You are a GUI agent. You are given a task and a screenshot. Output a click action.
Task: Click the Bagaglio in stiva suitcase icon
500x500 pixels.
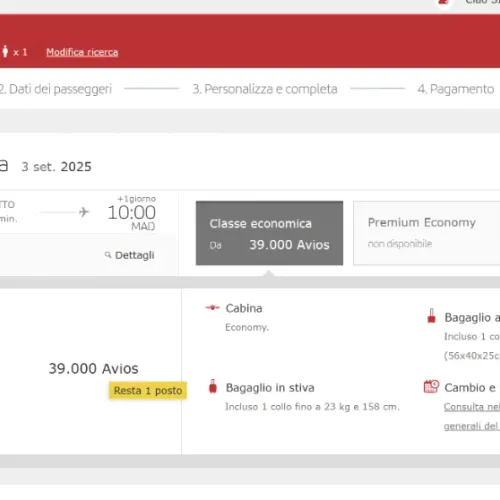pyautogui.click(x=213, y=386)
